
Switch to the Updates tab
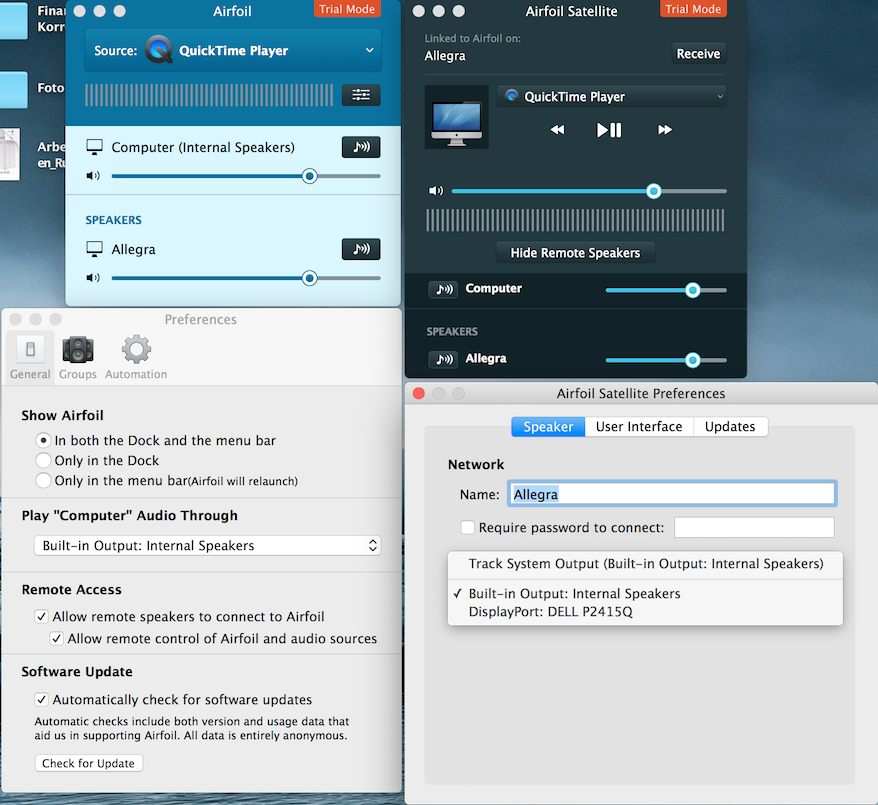[730, 427]
